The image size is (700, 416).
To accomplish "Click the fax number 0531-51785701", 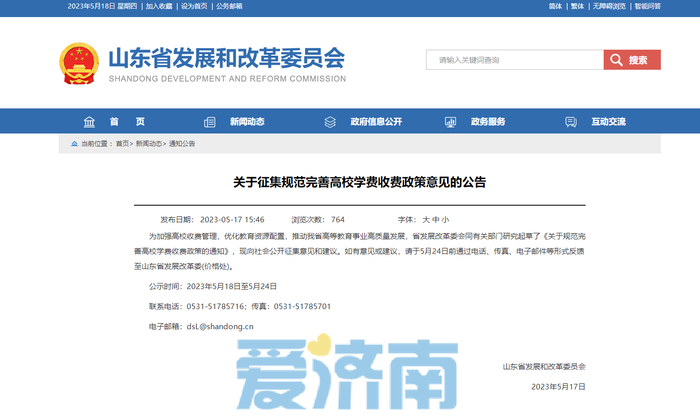I will click(x=302, y=307).
